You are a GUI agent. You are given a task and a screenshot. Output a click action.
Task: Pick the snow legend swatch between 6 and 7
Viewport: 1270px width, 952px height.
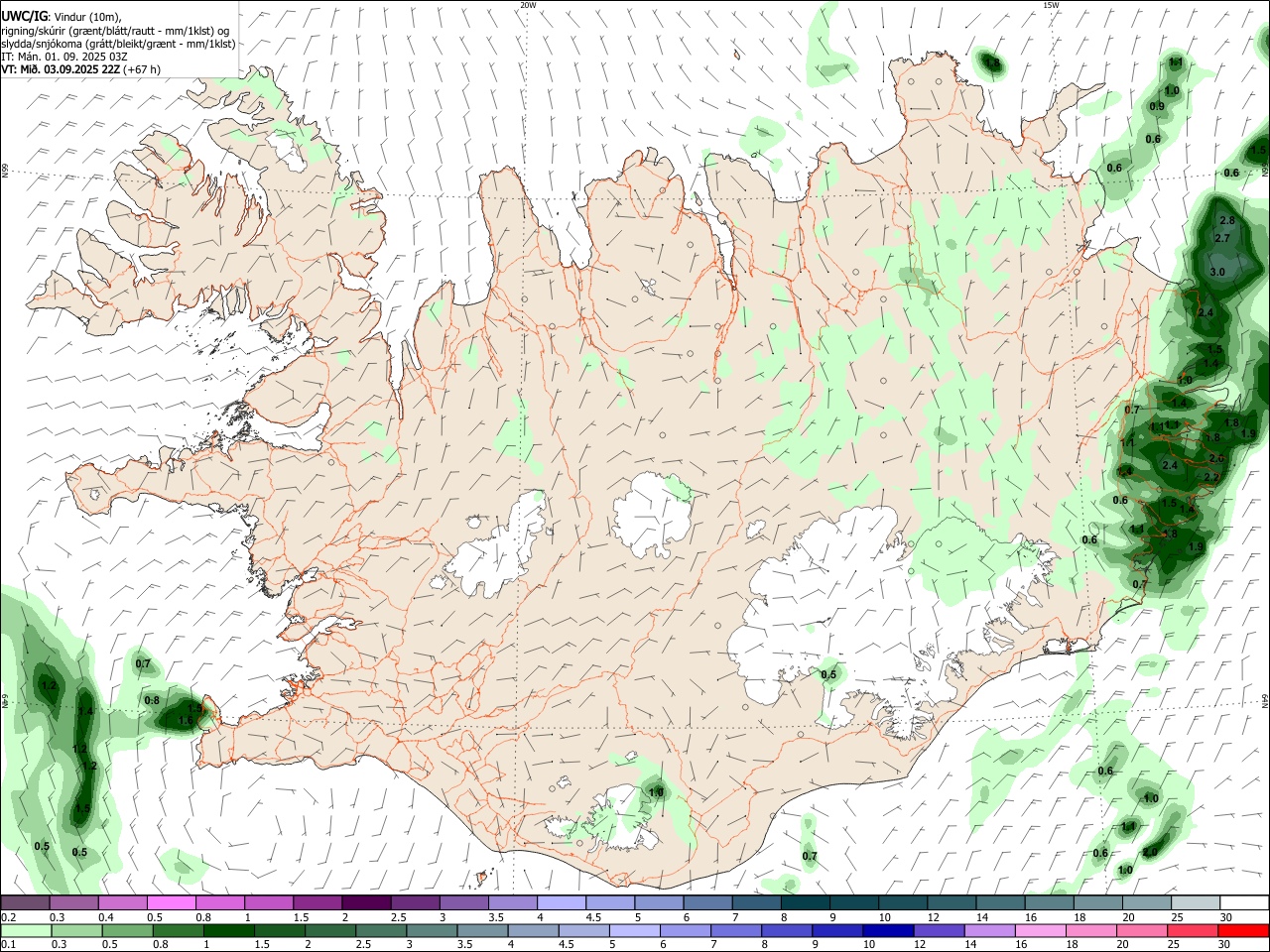click(707, 902)
